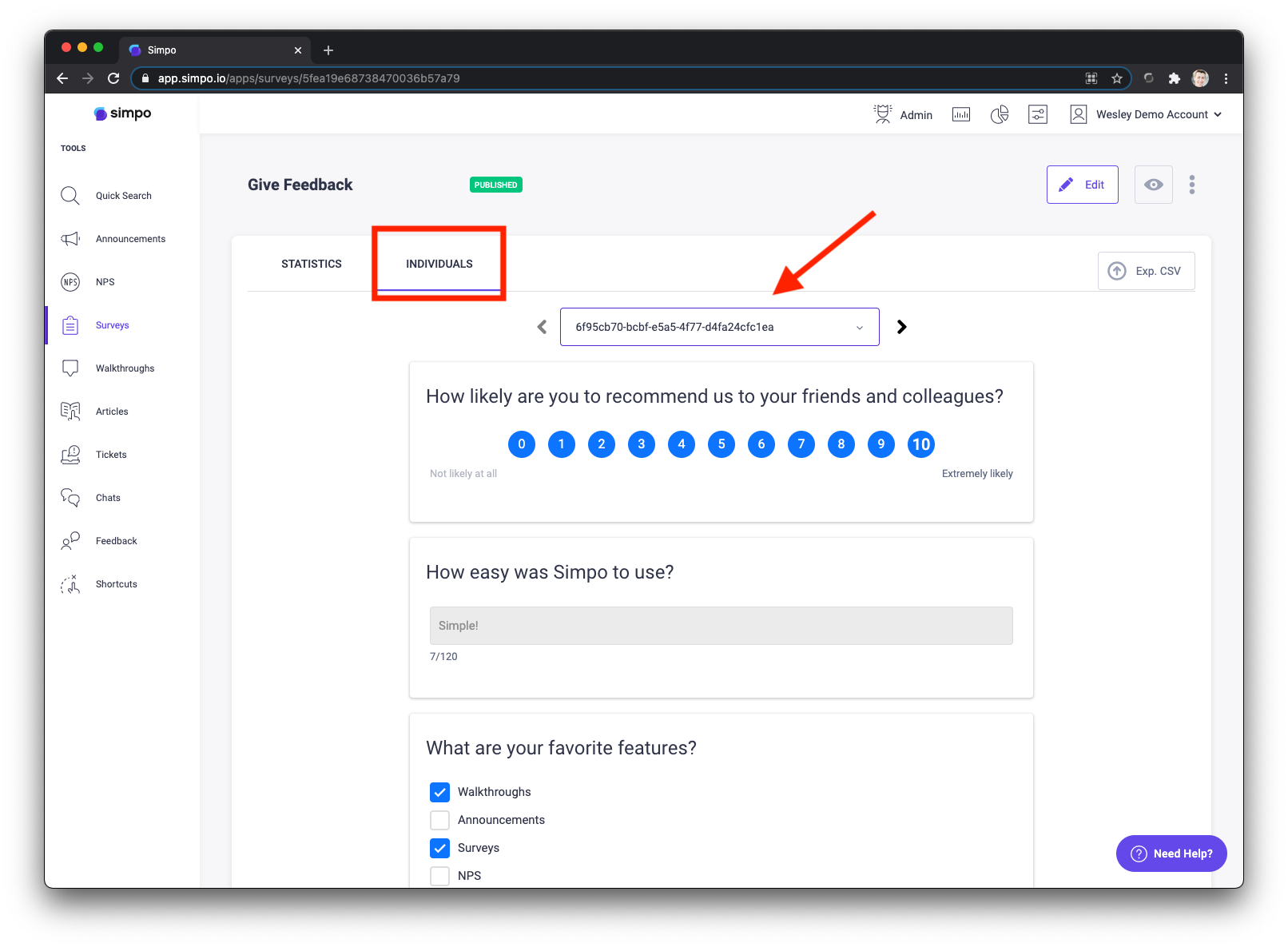Bookmark this page with the star

(x=1117, y=78)
